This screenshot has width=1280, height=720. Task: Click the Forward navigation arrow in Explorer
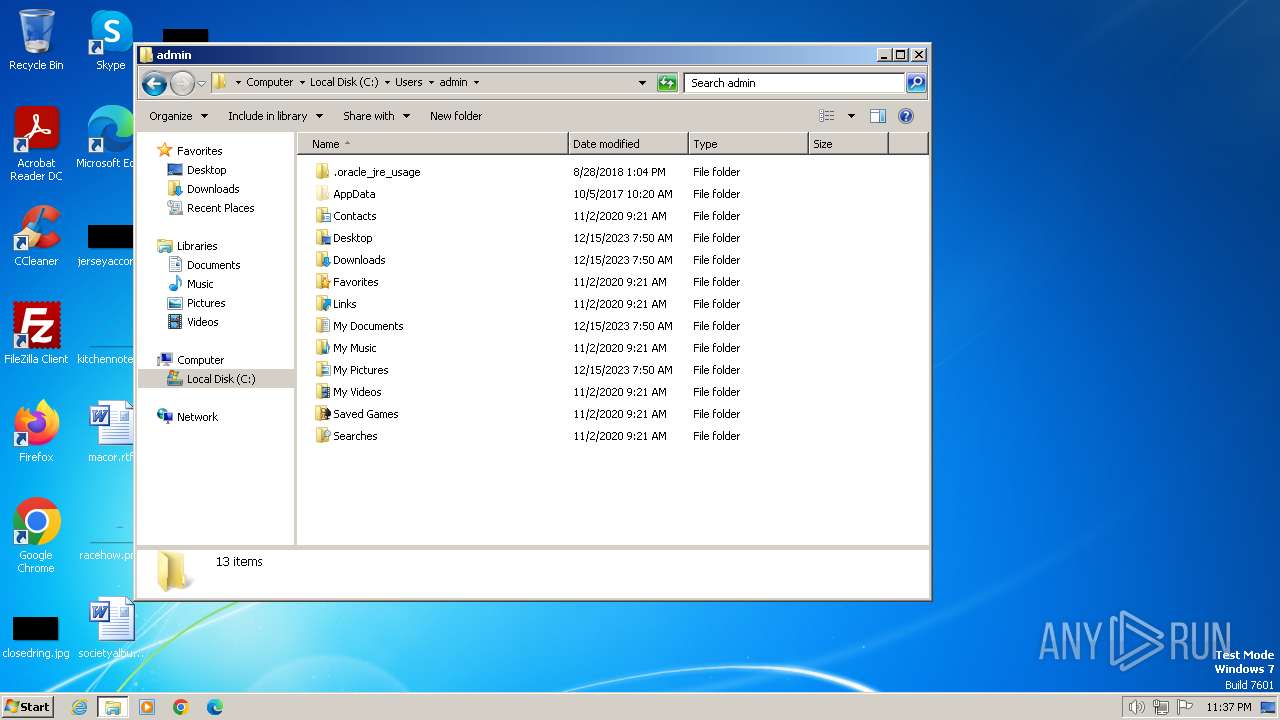182,83
